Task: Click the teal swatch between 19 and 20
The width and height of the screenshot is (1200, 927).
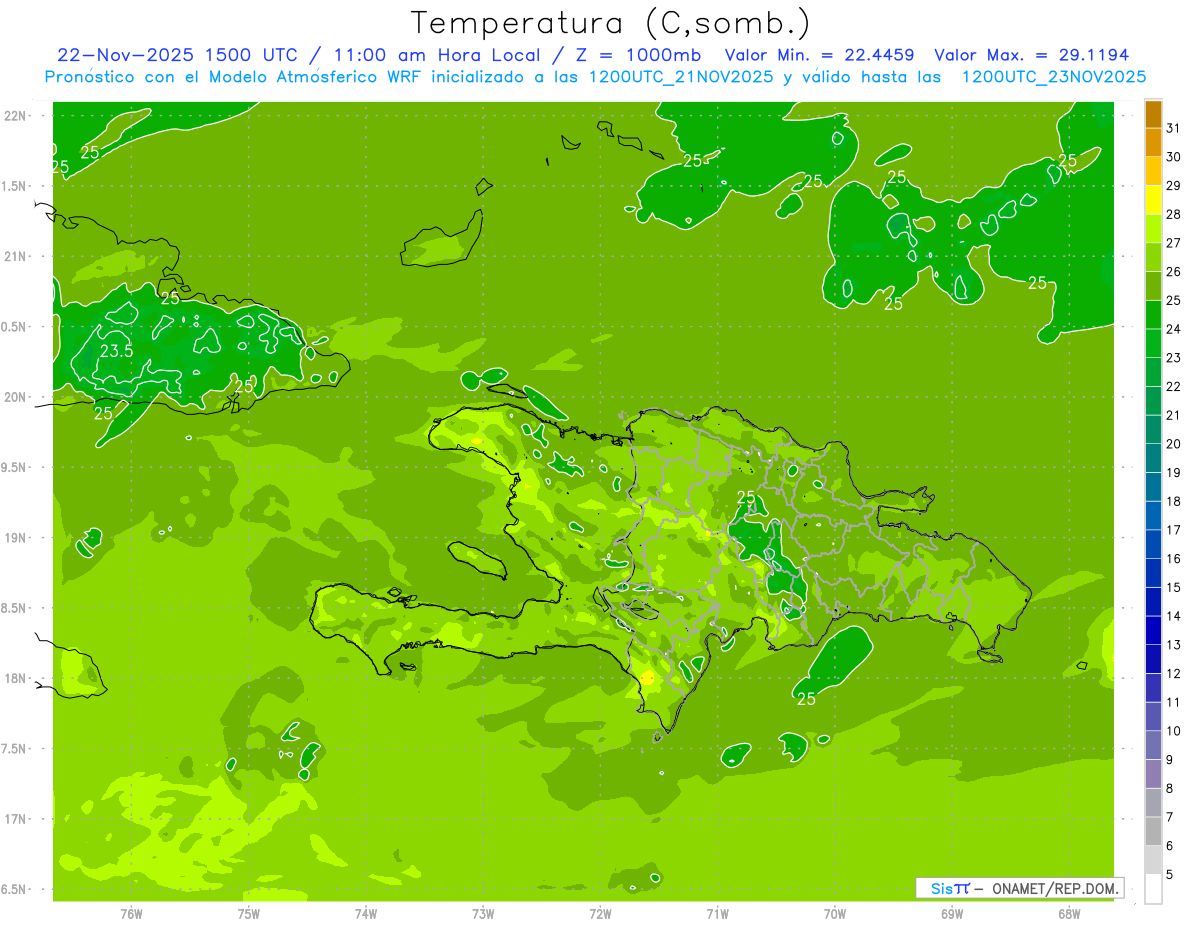Action: click(1153, 458)
